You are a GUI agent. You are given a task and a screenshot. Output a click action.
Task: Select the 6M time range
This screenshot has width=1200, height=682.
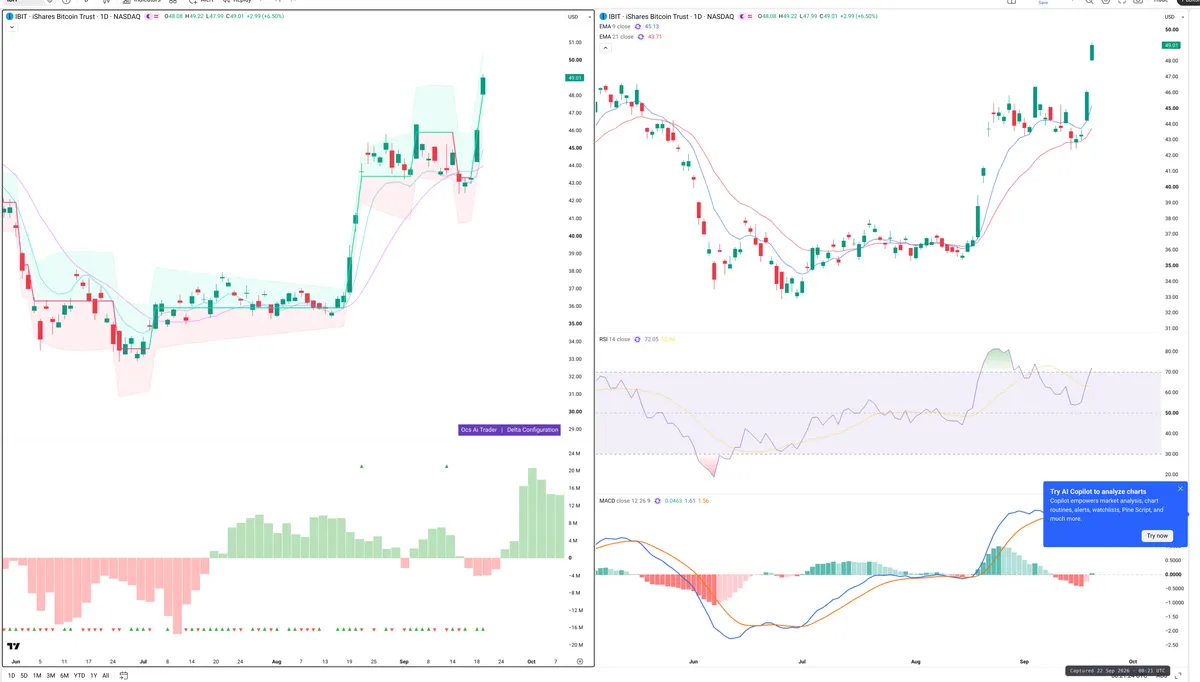pos(64,675)
